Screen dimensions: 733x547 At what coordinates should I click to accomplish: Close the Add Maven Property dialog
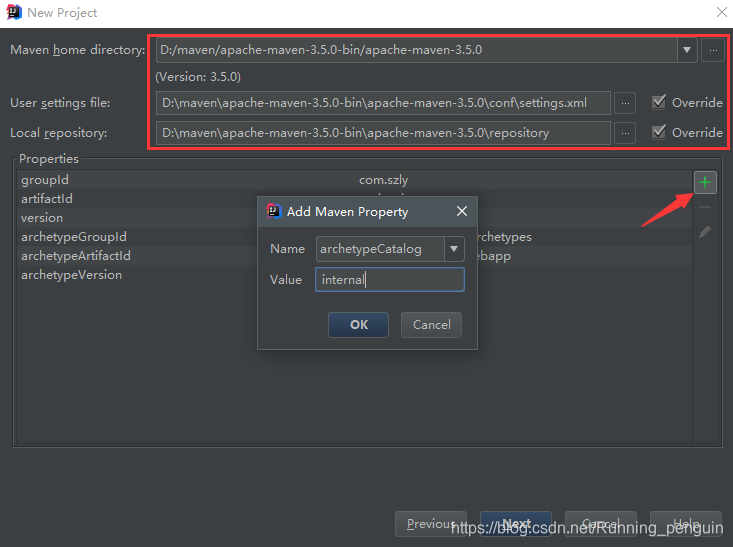[462, 211]
